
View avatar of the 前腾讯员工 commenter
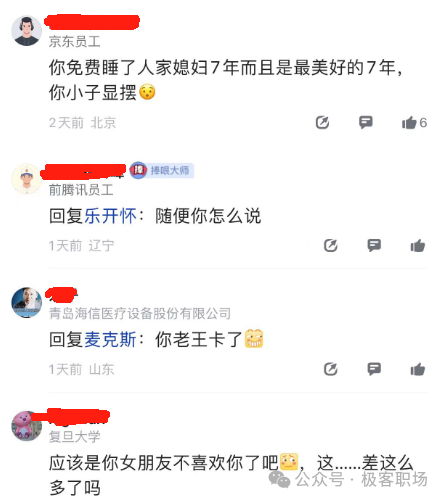(27, 179)
